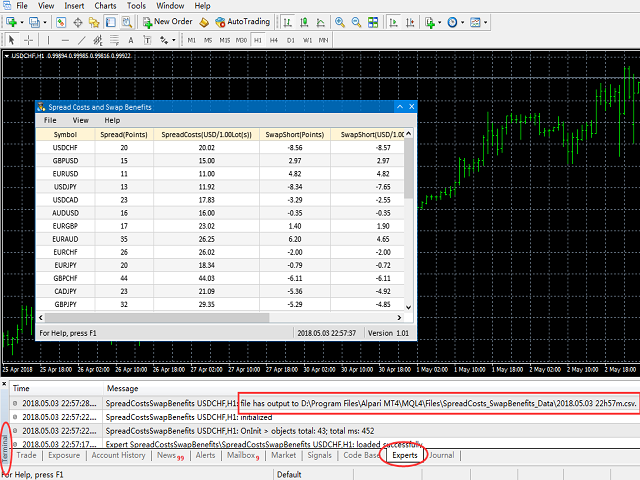Image resolution: width=640 pixels, height=480 pixels.
Task: Open Help menu in Spread Costs window
Action: [x=112, y=120]
